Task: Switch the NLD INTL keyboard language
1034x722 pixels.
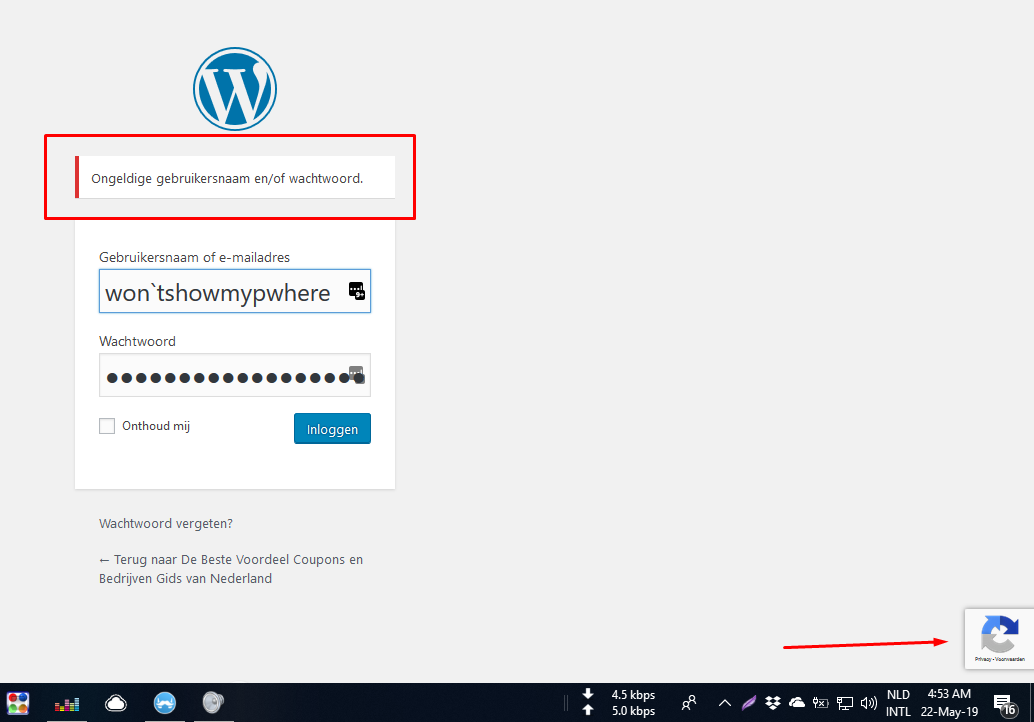Action: 898,703
